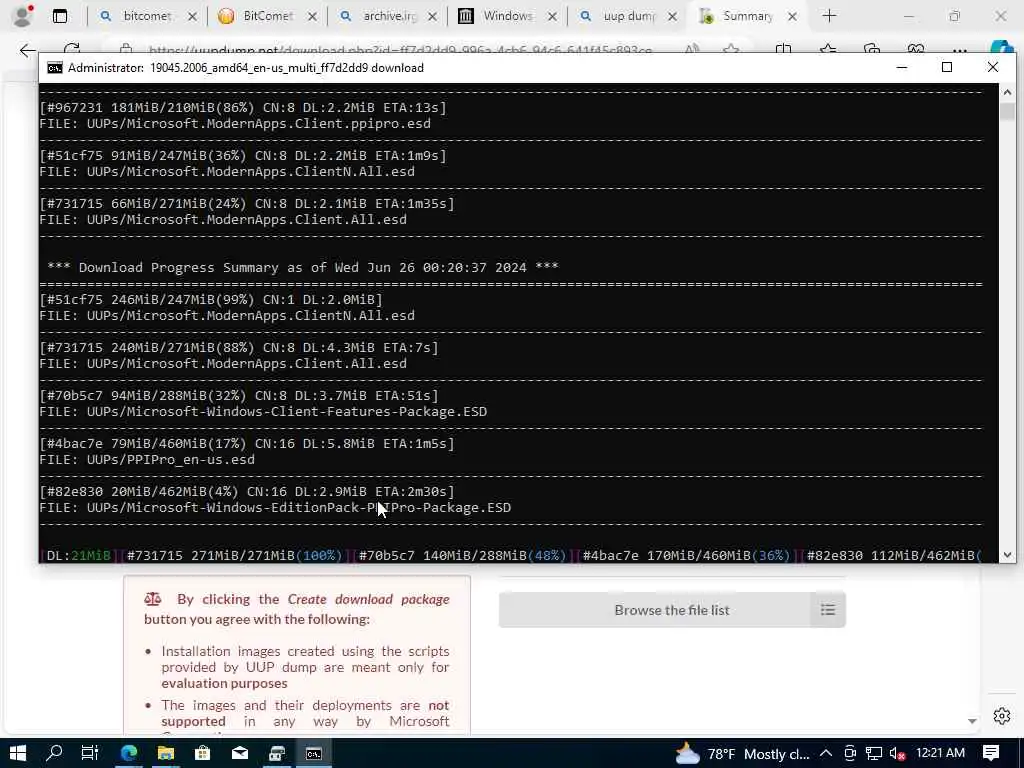Viewport: 1024px width, 768px height.
Task: Click the EditionPack-PPIPro-Package.ESD file line
Action: (275, 507)
